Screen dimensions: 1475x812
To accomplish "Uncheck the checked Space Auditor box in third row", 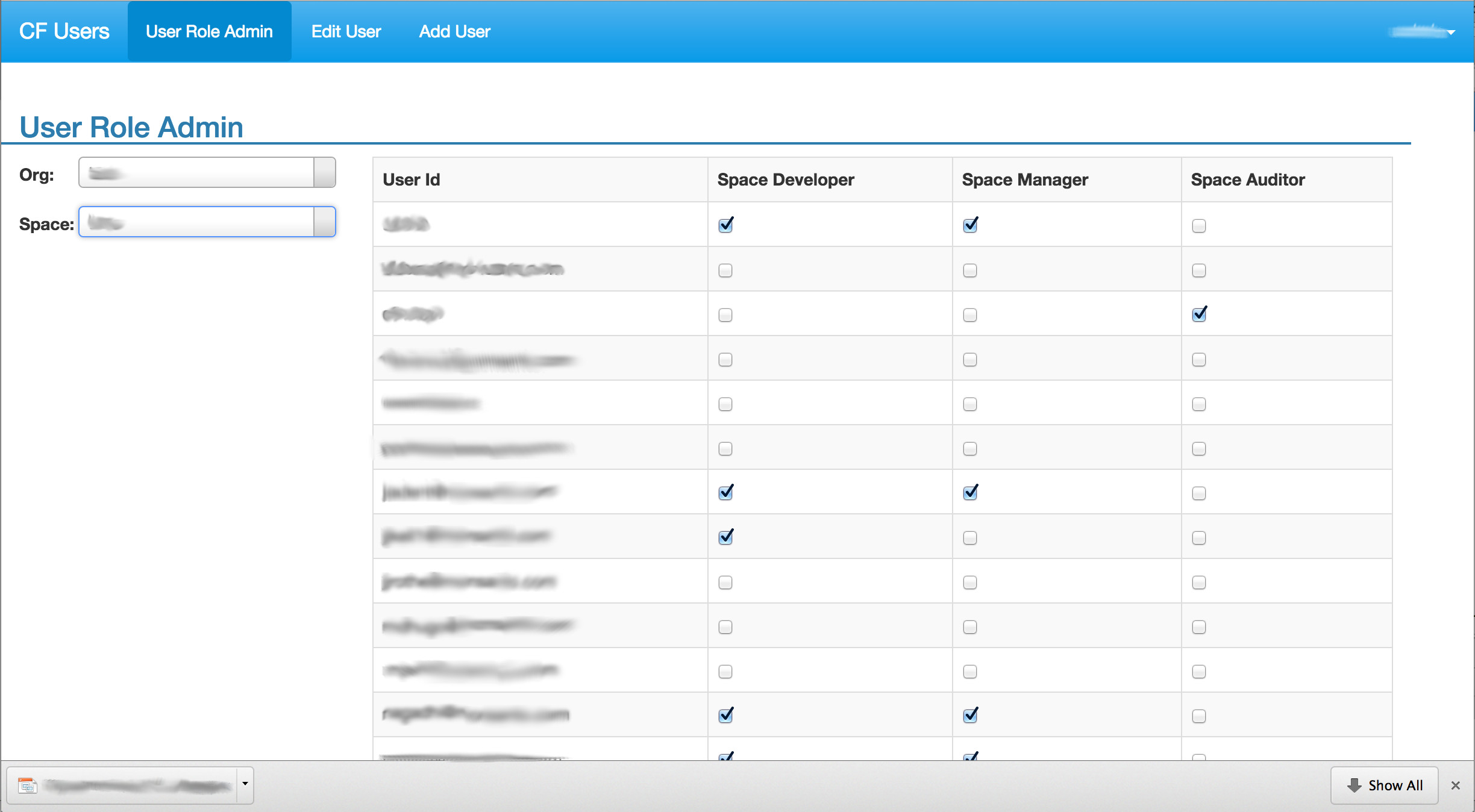I will click(1199, 314).
